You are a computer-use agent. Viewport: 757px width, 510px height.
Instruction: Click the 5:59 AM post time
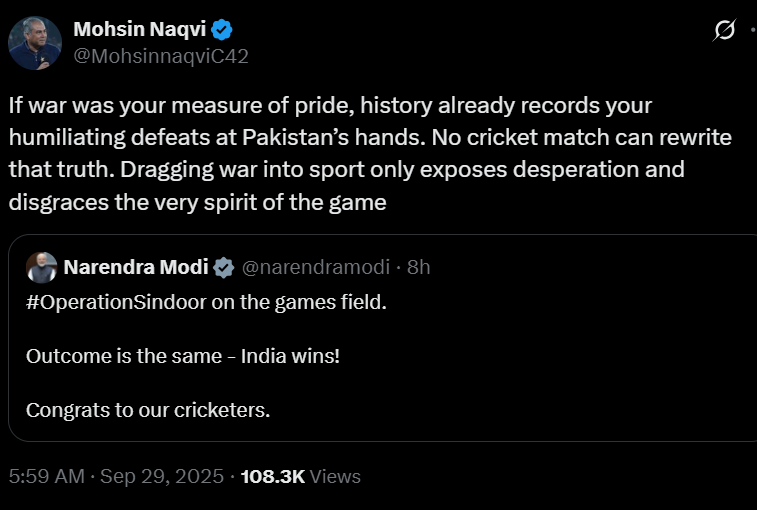tap(46, 477)
